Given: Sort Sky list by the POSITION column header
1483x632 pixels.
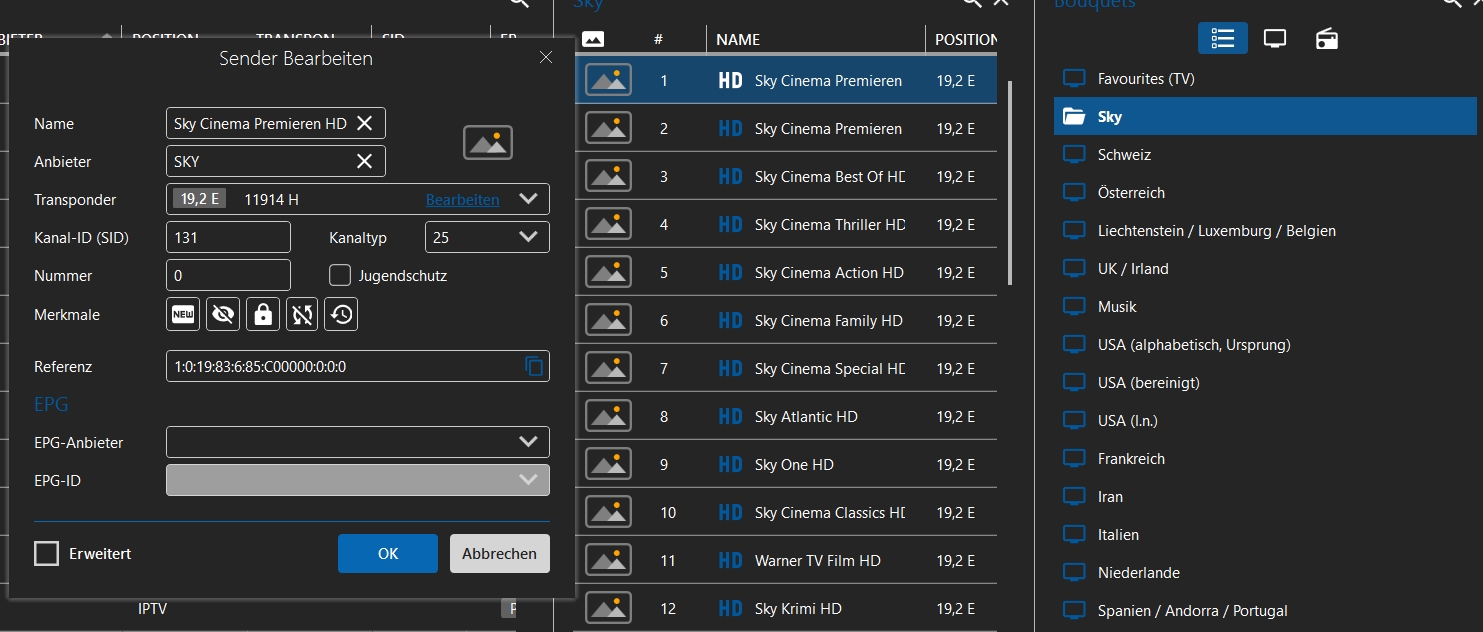Looking at the screenshot, I should [x=966, y=40].
